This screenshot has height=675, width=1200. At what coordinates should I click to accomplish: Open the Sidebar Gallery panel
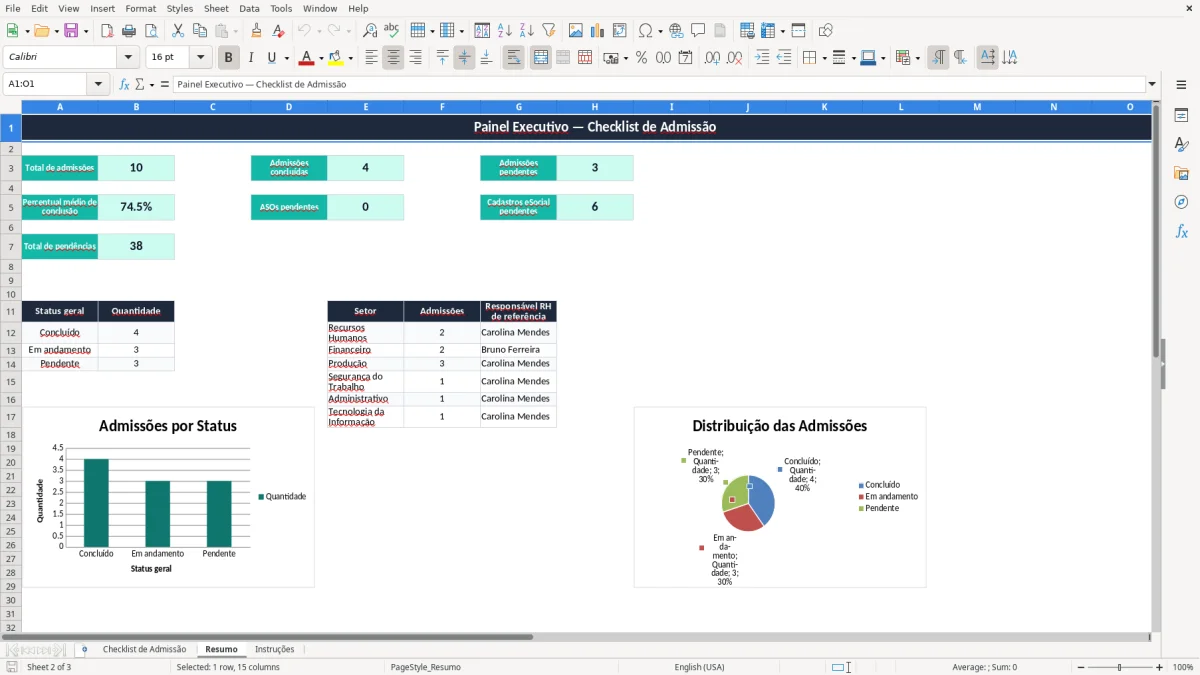[1181, 174]
